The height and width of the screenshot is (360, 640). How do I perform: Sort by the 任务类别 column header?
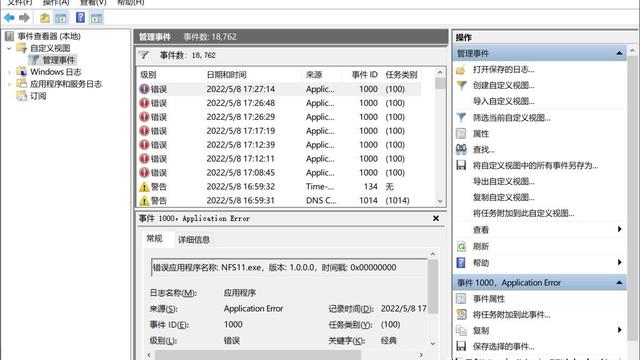401,75
